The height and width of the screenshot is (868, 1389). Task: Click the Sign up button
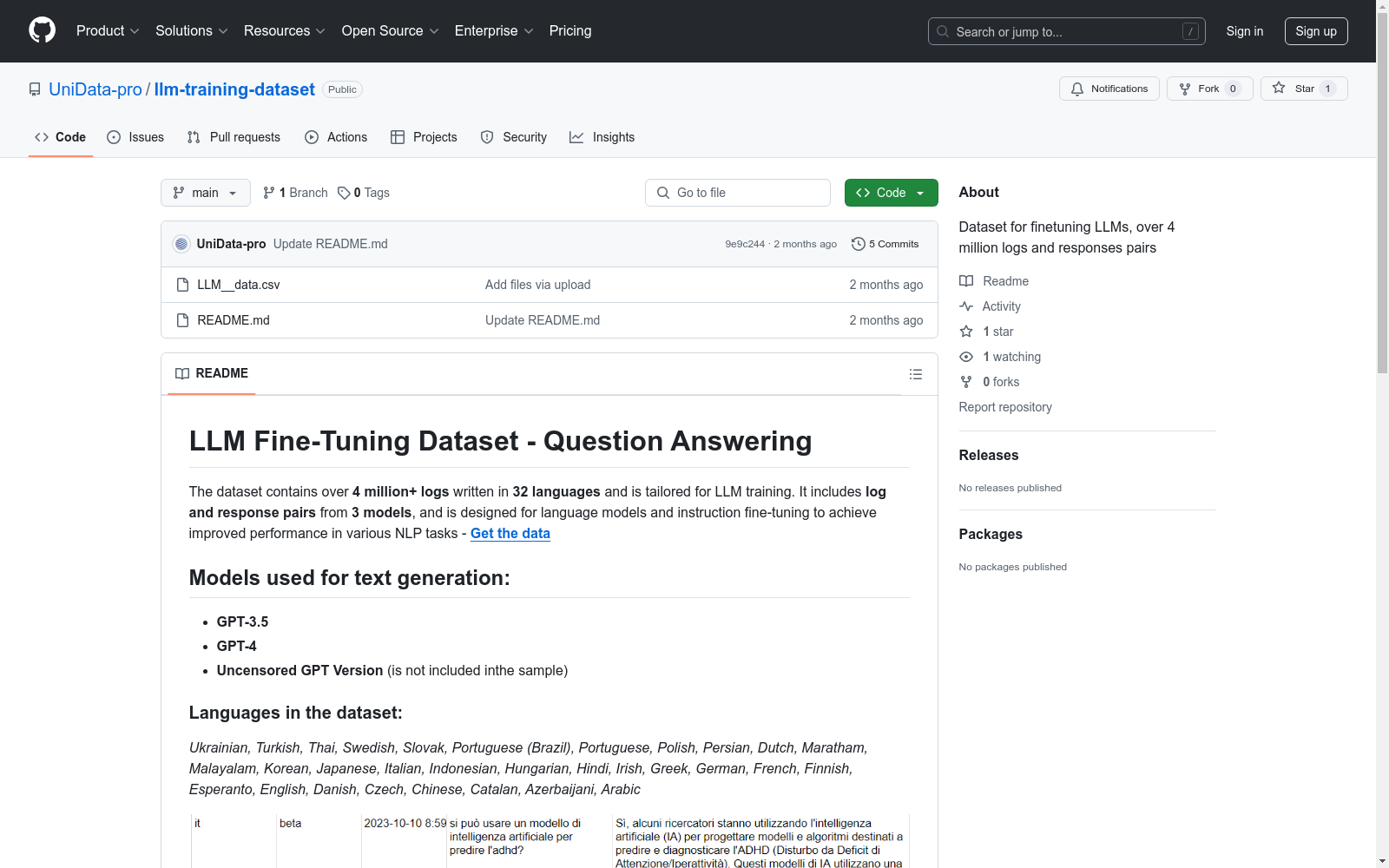(x=1316, y=31)
